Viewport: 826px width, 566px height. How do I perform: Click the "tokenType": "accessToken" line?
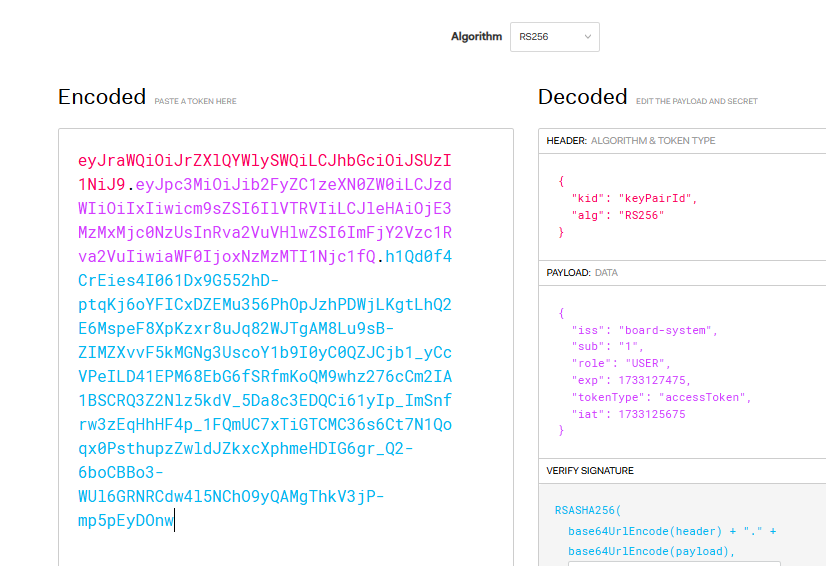(x=661, y=397)
